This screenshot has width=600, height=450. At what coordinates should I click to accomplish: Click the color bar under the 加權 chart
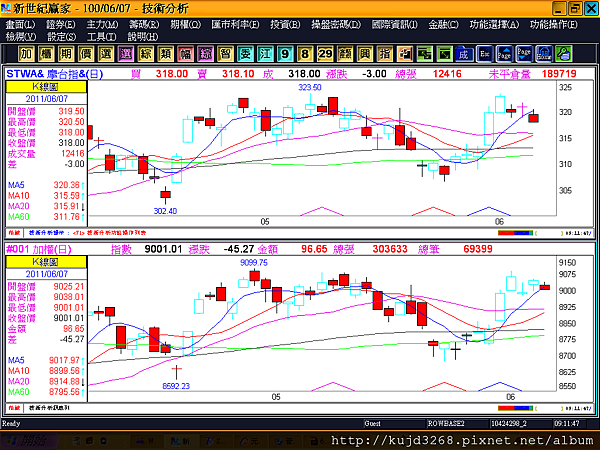pyautogui.click(x=515, y=408)
